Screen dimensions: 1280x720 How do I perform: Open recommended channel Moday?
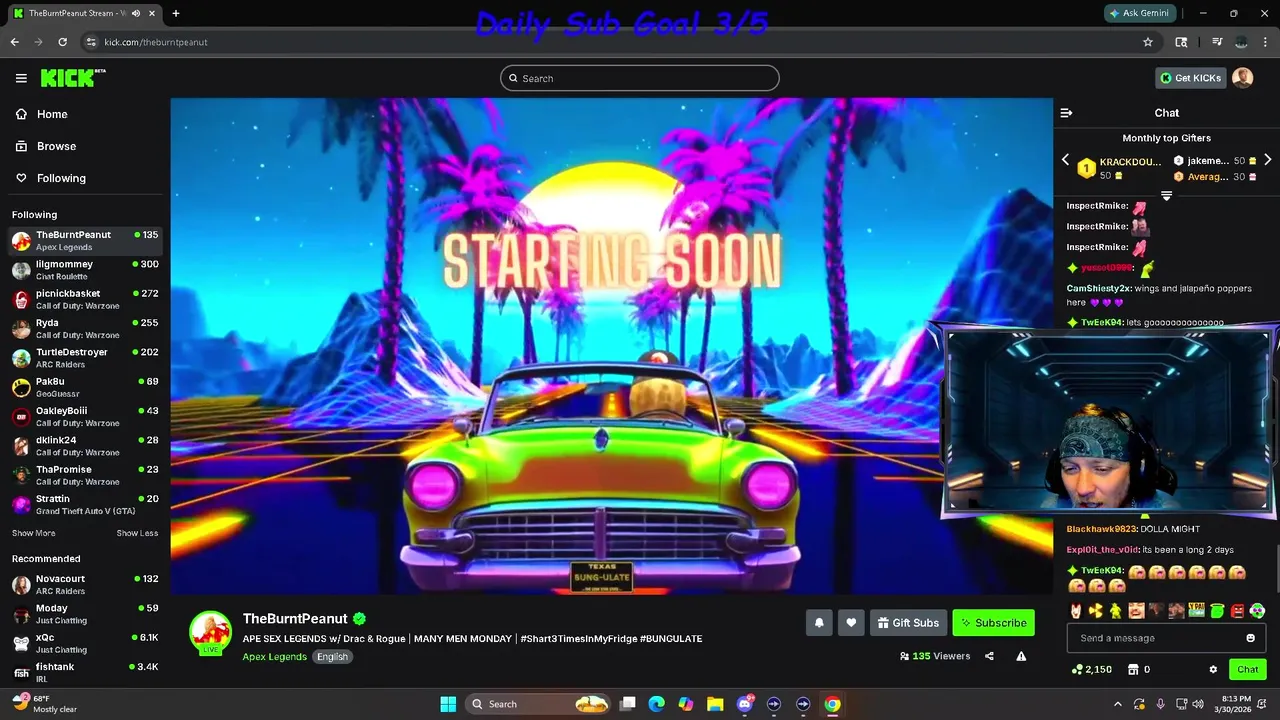point(85,613)
